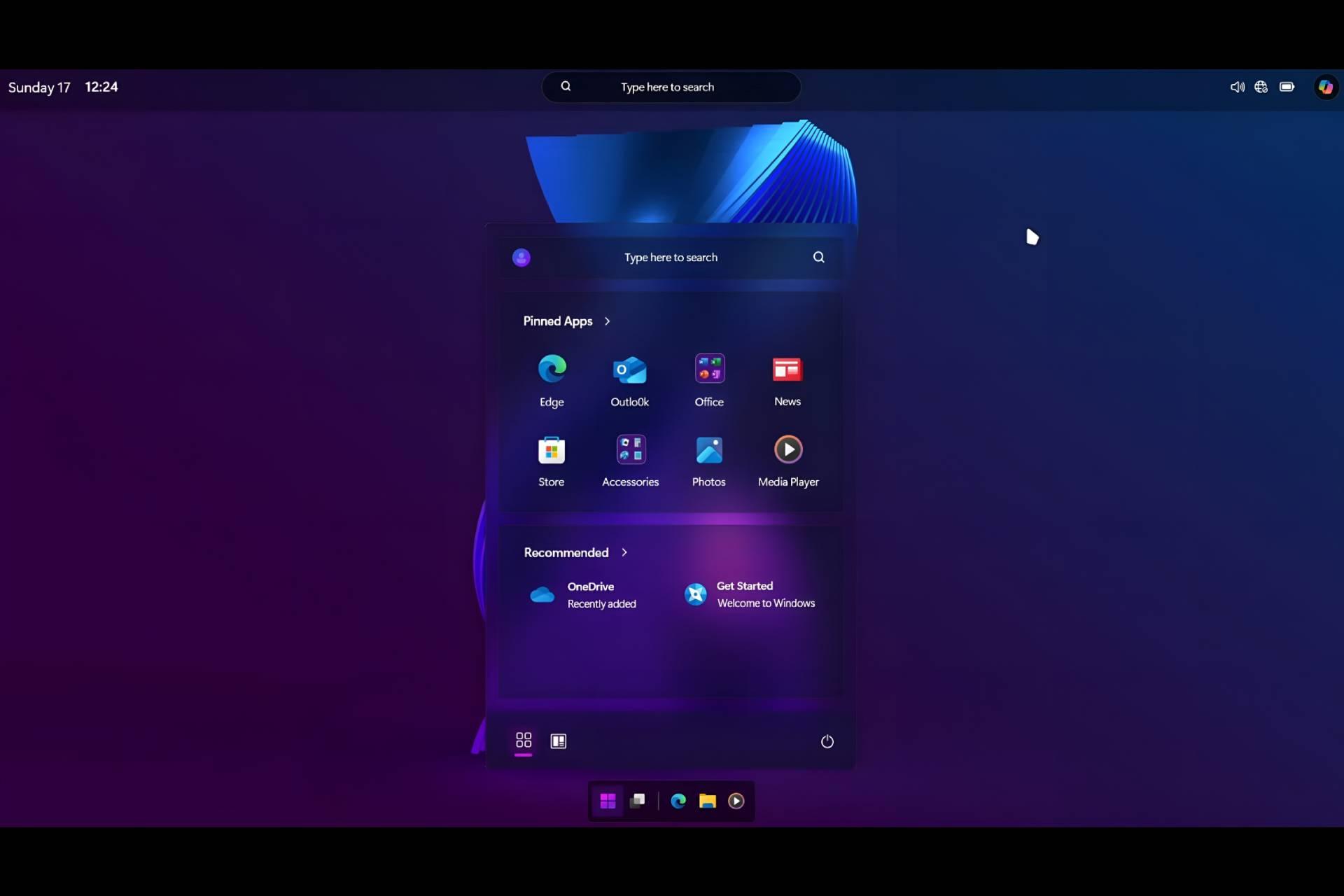Open File Manager from taskbar
This screenshot has height=896, width=1344.
pos(707,800)
